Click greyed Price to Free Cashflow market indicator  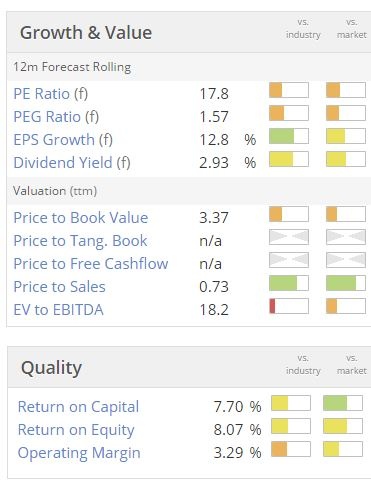(346, 260)
